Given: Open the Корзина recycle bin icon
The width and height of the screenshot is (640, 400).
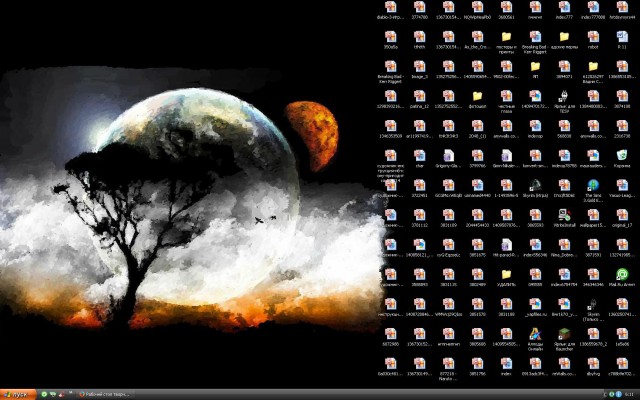Looking at the screenshot, I should (x=622, y=156).
